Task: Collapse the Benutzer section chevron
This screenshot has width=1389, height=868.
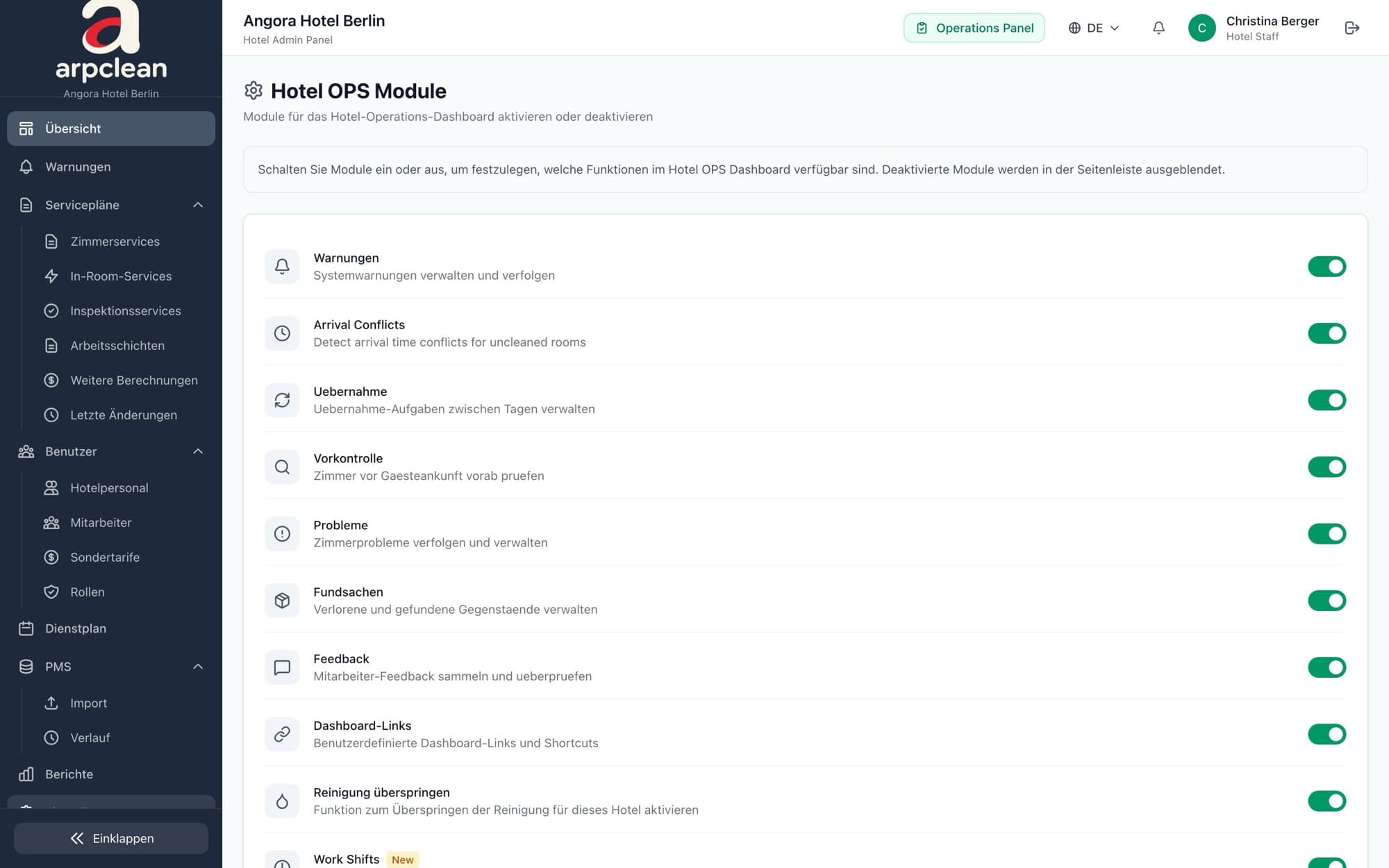Action: coord(198,451)
